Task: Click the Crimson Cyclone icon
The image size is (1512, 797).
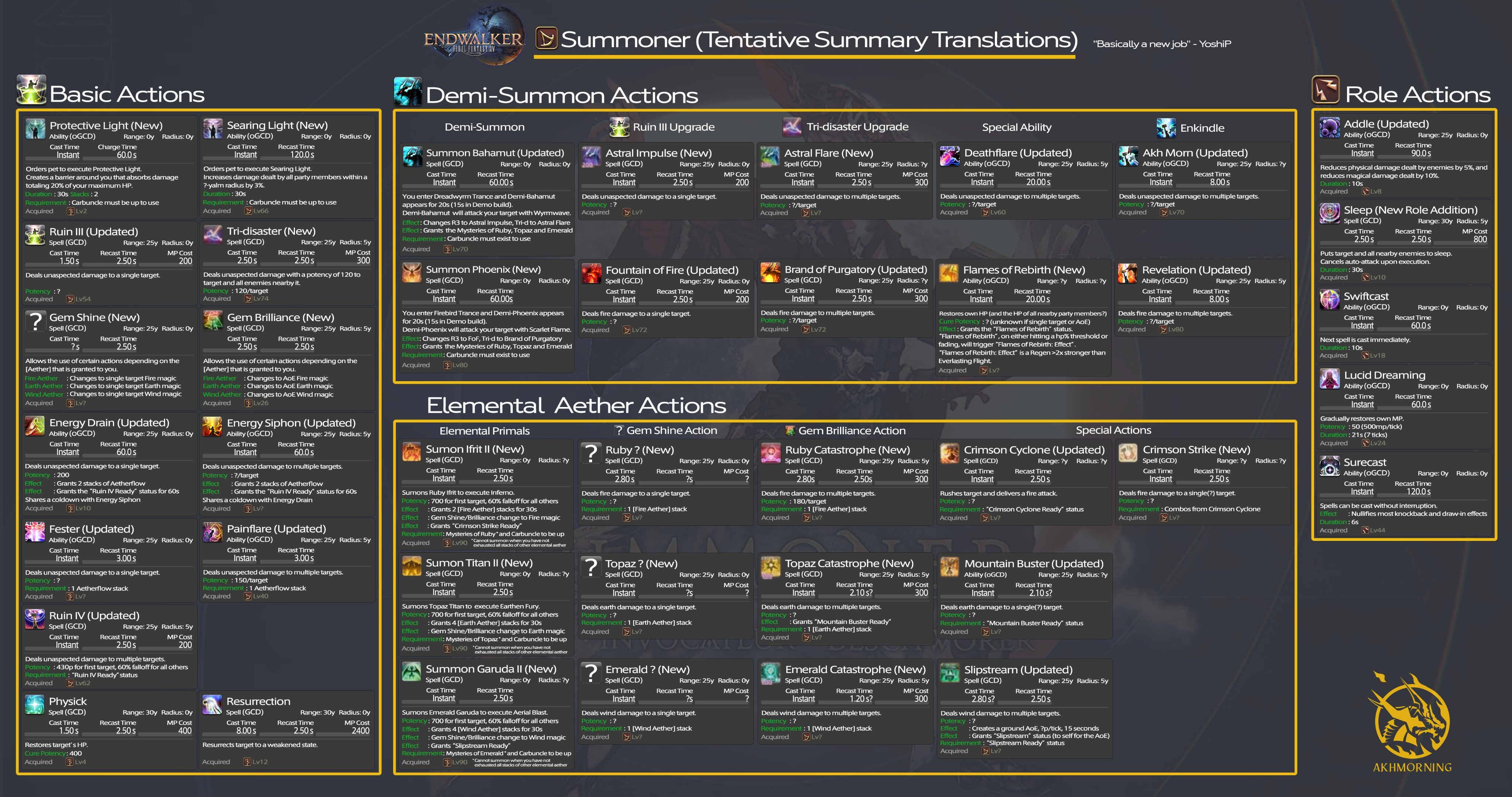Action: pyautogui.click(x=950, y=453)
